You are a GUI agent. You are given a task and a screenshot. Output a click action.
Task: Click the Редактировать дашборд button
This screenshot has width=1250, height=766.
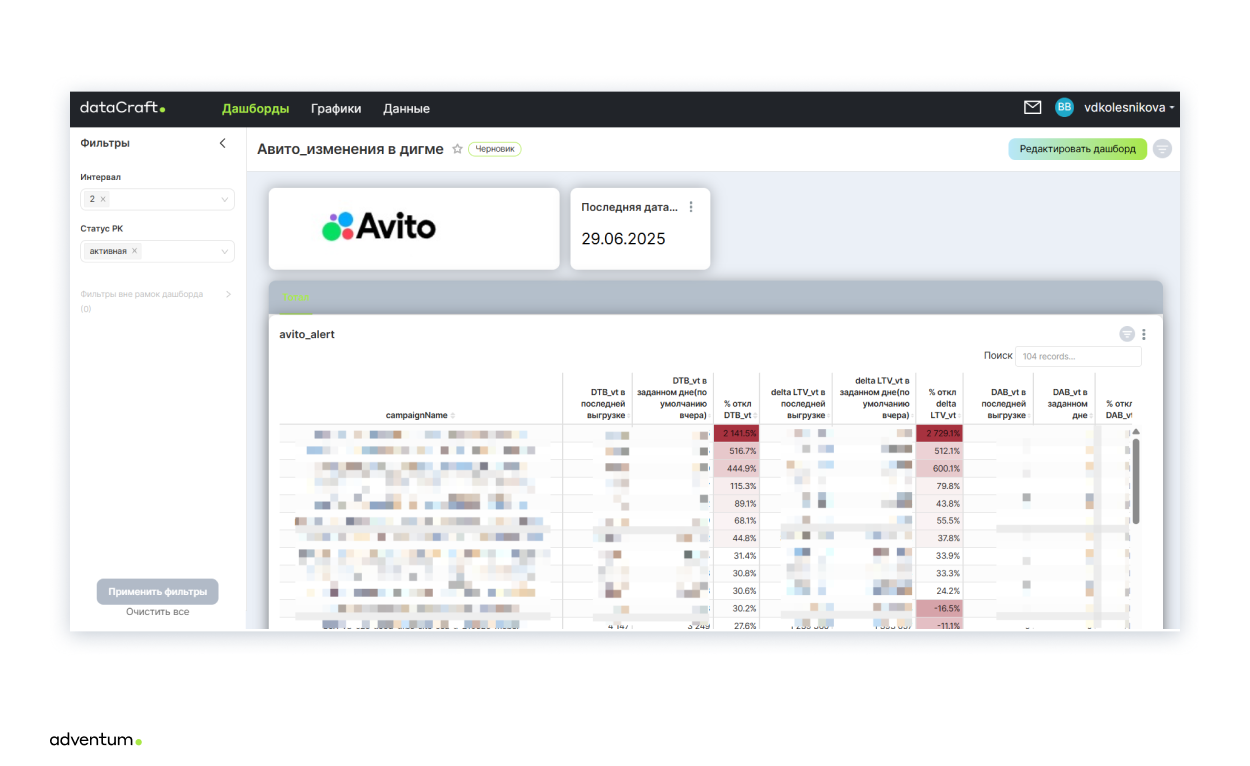tap(1077, 149)
